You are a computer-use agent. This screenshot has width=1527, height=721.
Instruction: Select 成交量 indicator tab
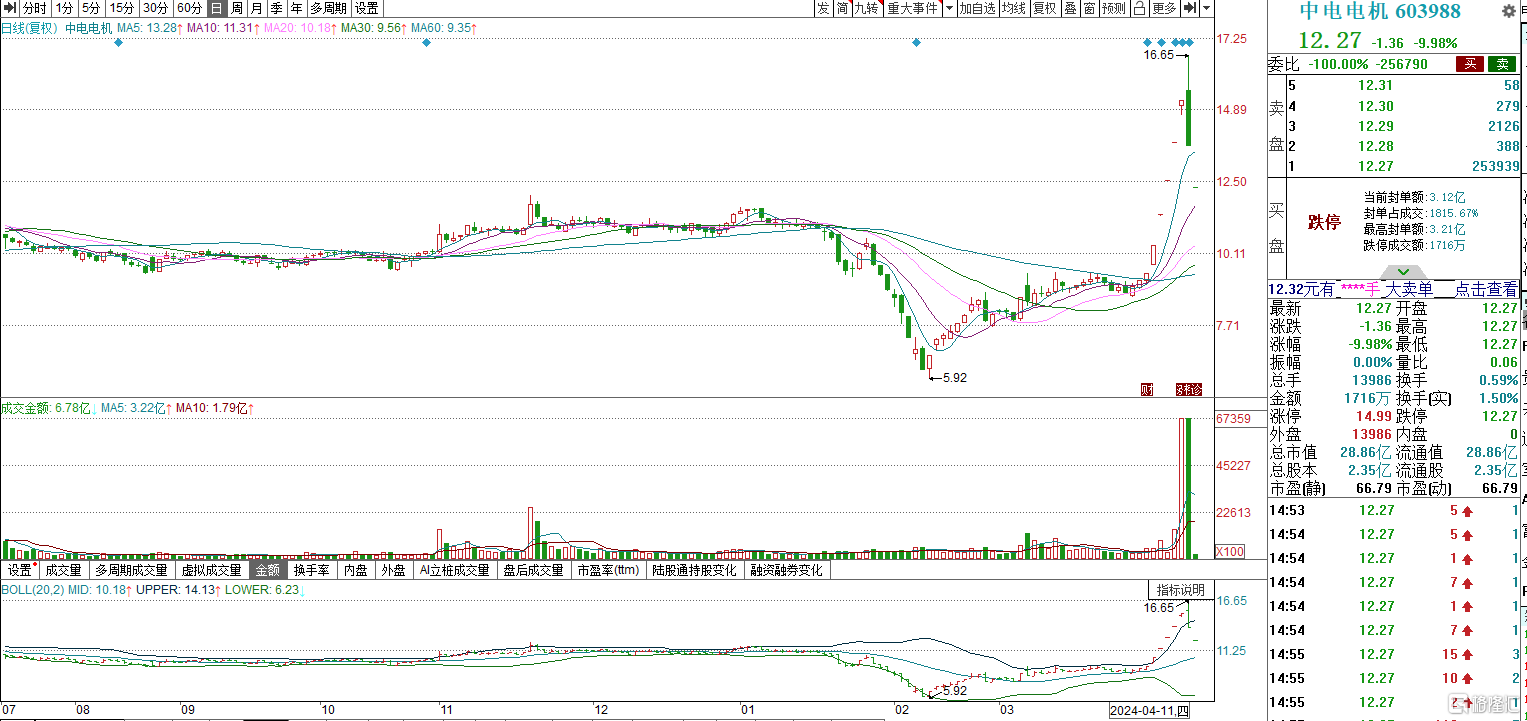tap(63, 570)
